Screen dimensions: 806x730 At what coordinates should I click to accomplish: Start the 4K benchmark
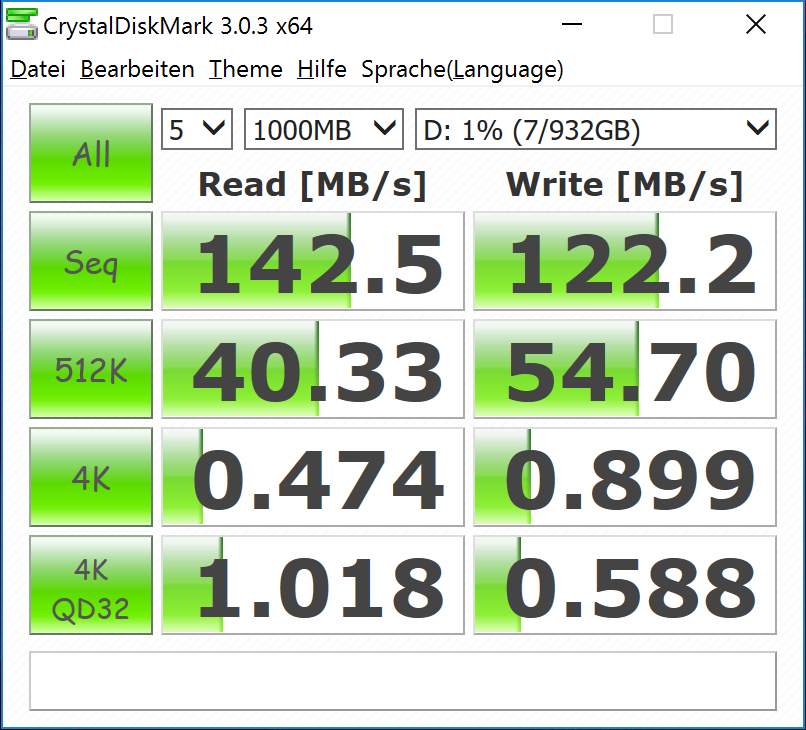[x=91, y=477]
